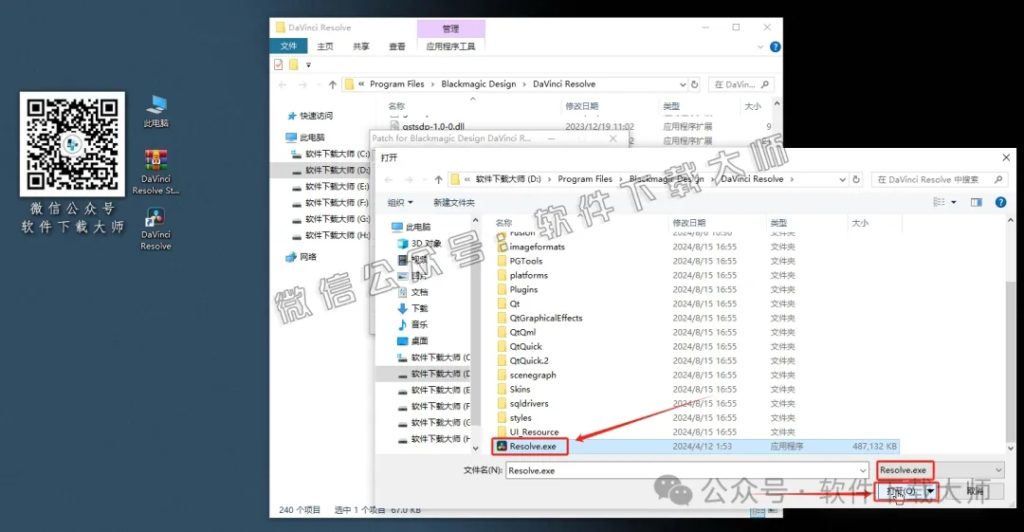Refresh the Explorer window address bar
Viewport: 1024px width, 532px height.
[694, 84]
